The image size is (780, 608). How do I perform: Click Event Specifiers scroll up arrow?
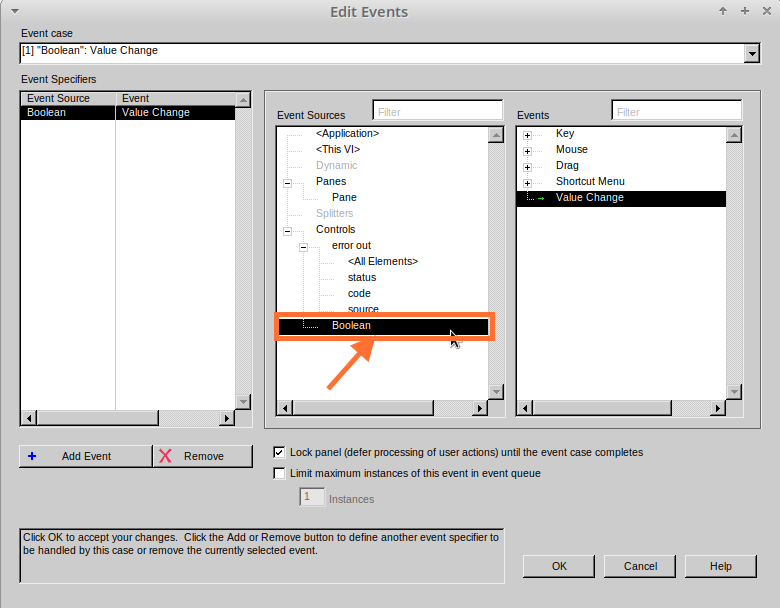point(243,100)
